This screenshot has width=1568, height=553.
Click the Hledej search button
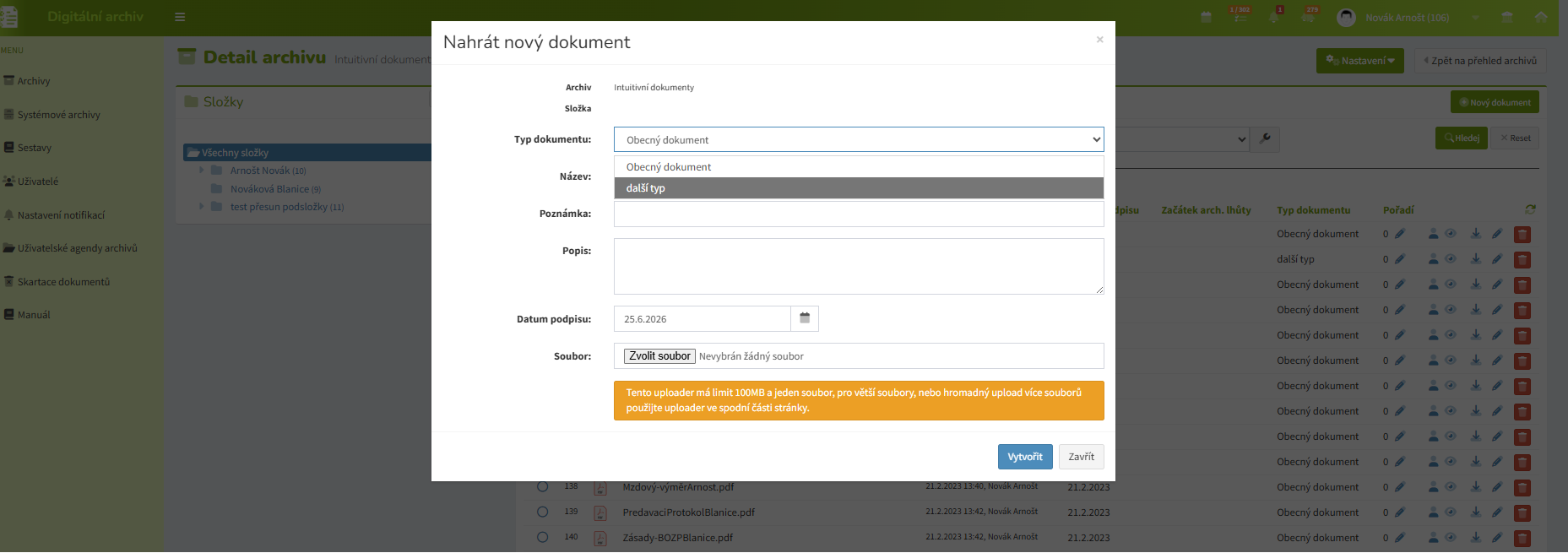coord(1462,138)
